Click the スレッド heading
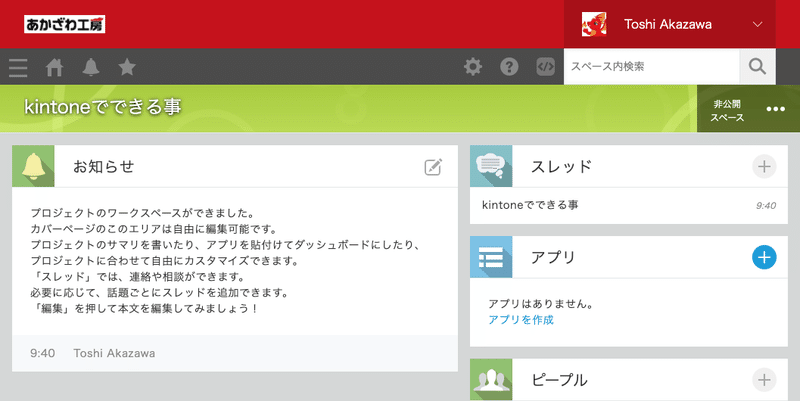The height and width of the screenshot is (401, 800). [561, 166]
